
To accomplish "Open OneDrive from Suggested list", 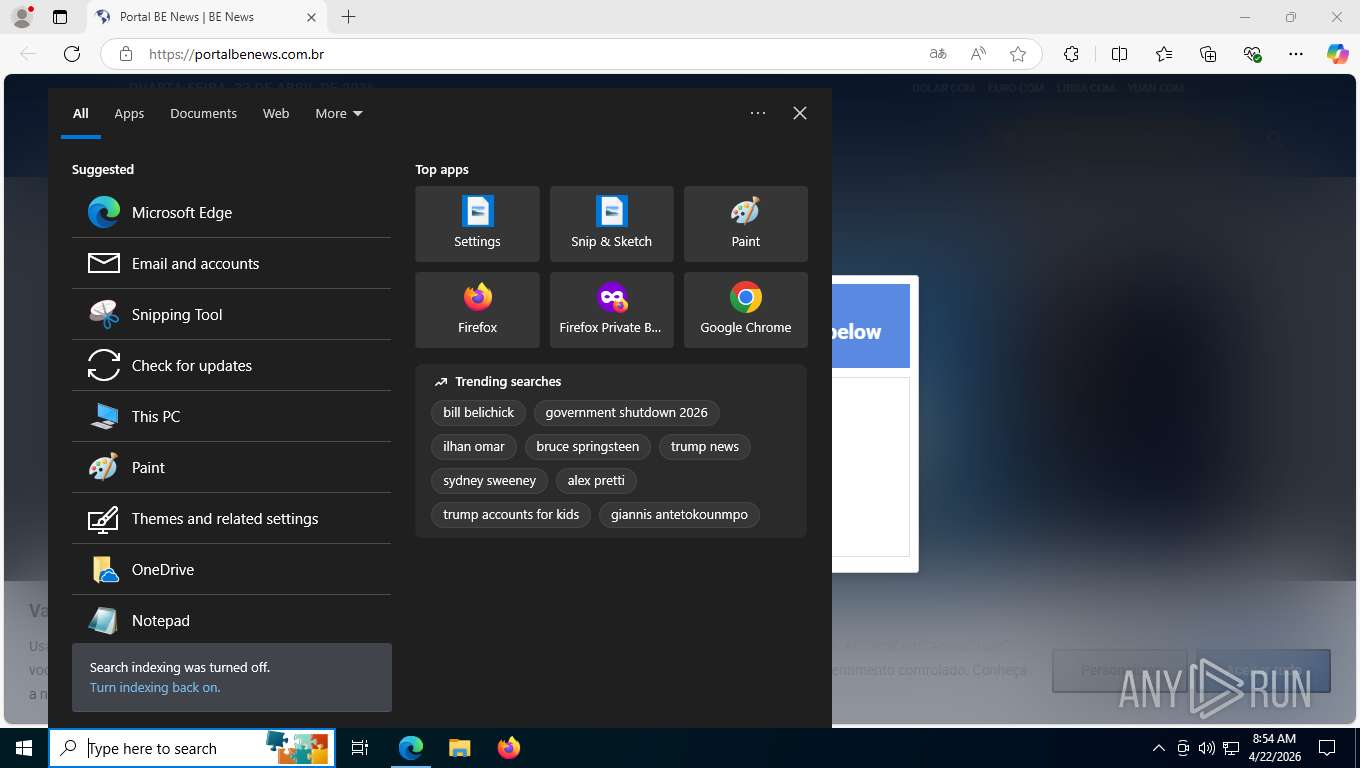I will pos(231,569).
